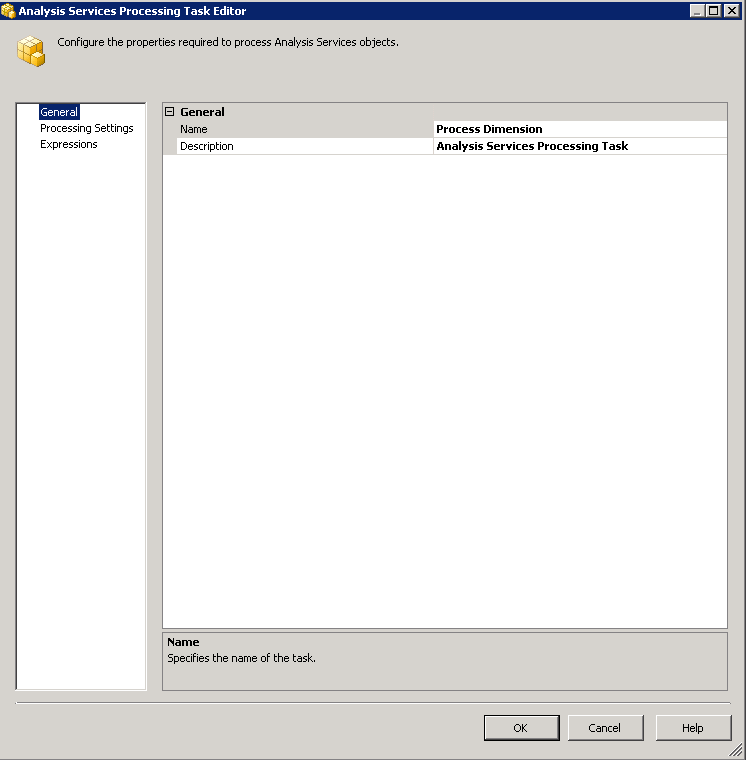Collapse the General property category
This screenshot has width=746, height=760.
[x=169, y=112]
